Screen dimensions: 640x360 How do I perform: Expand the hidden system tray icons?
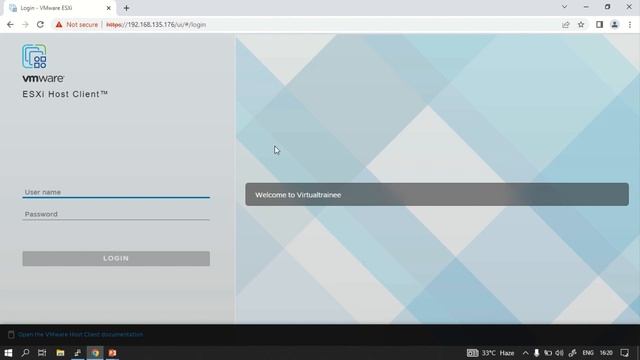[x=525, y=353]
